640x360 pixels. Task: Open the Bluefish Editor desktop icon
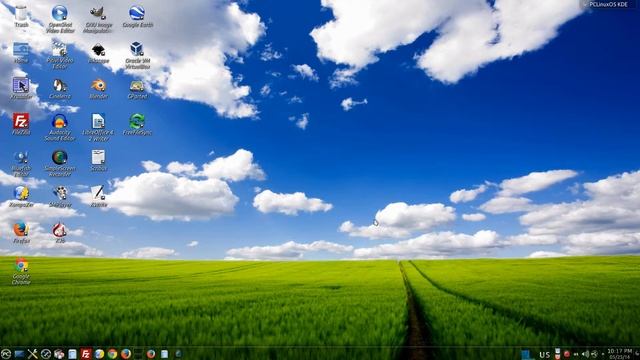coord(21,163)
